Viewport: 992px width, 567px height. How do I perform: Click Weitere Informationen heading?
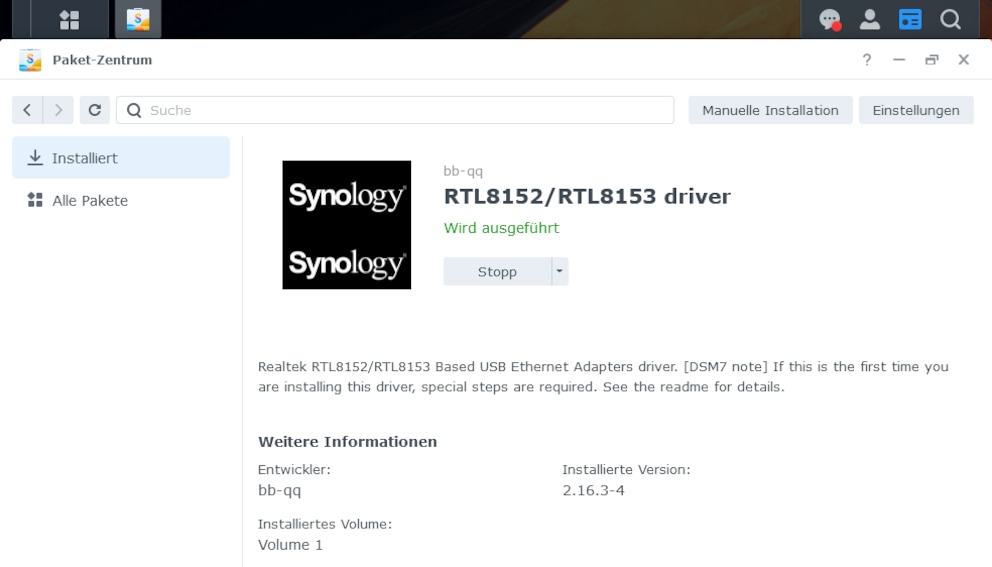click(347, 442)
